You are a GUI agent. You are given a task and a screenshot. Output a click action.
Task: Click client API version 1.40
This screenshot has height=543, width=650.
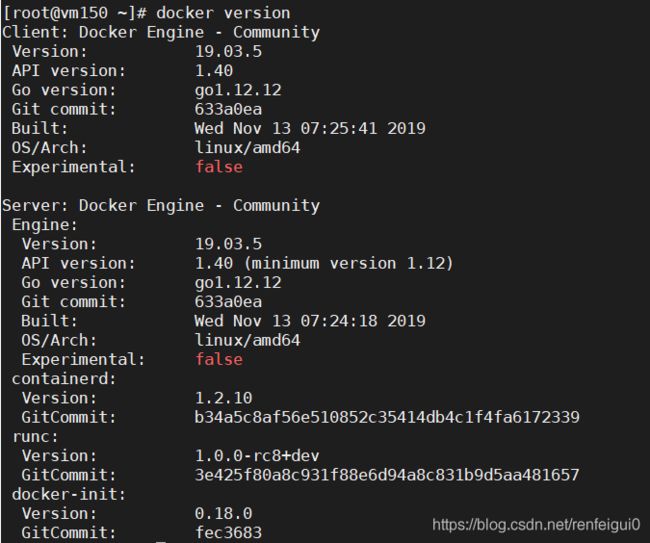[214, 70]
